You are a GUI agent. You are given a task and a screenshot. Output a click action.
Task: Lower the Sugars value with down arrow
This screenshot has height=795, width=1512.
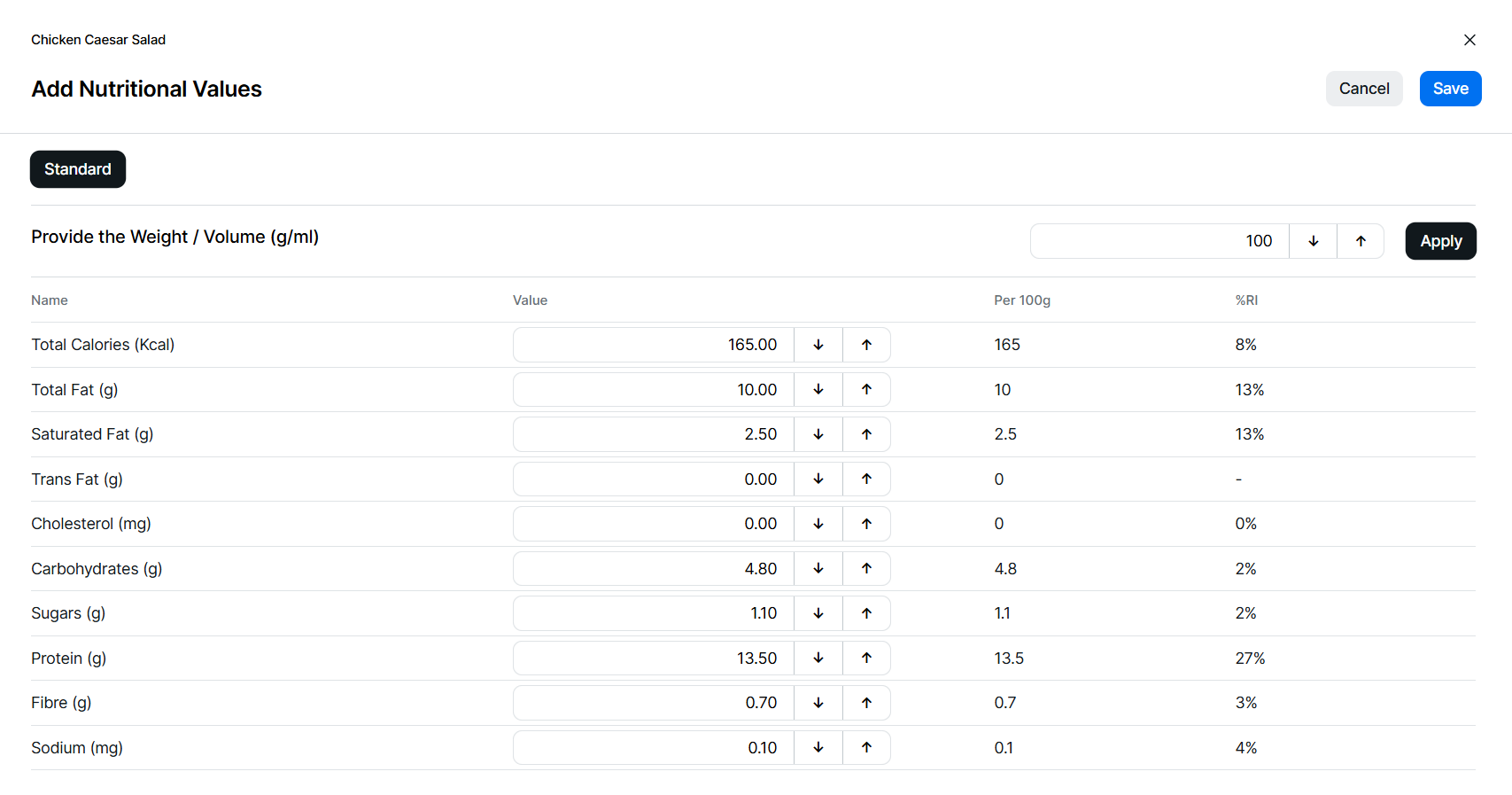tap(818, 613)
